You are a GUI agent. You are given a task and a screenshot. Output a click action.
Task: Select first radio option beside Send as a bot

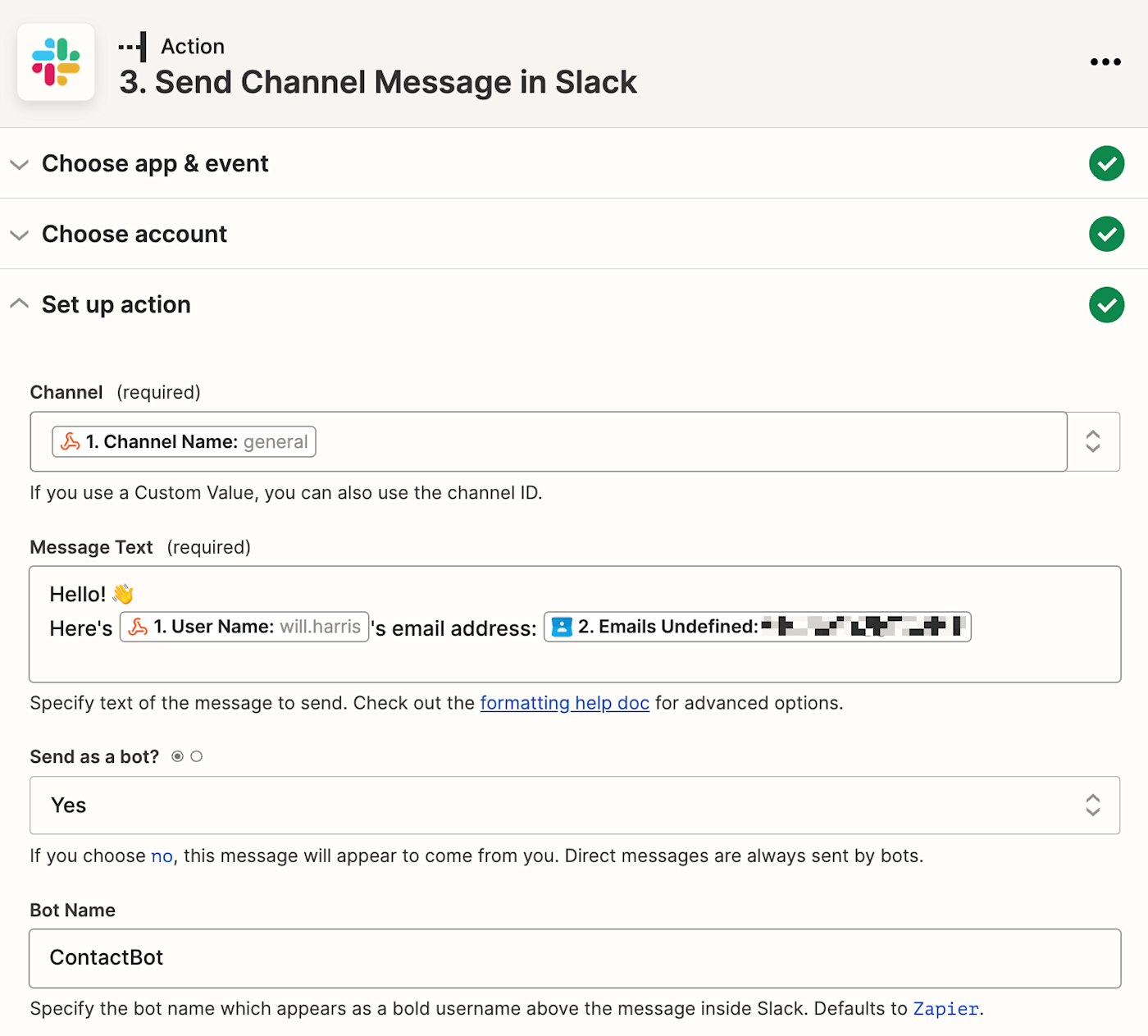coord(177,756)
